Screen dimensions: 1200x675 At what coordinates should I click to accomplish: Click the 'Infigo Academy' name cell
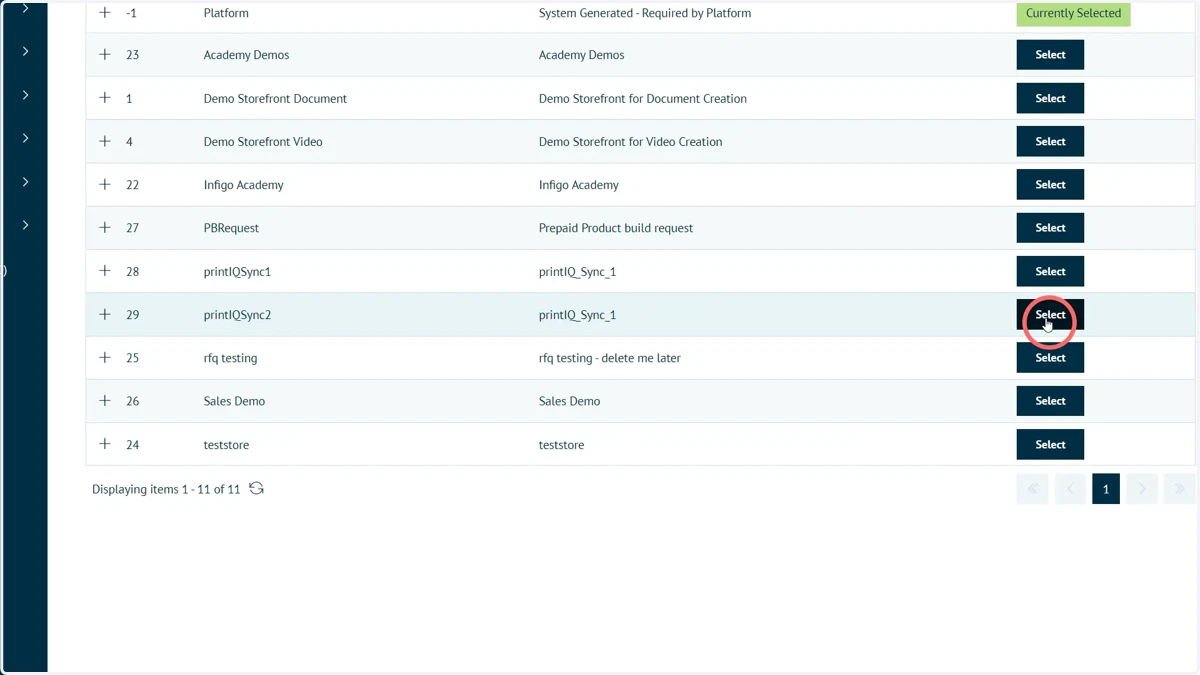coord(243,184)
